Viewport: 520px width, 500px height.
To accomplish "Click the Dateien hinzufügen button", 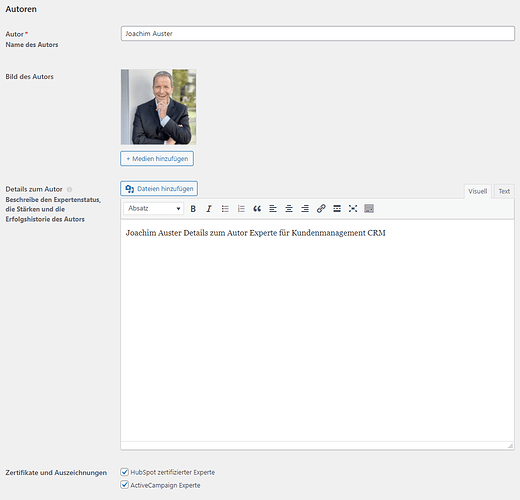I will pyautogui.click(x=159, y=189).
